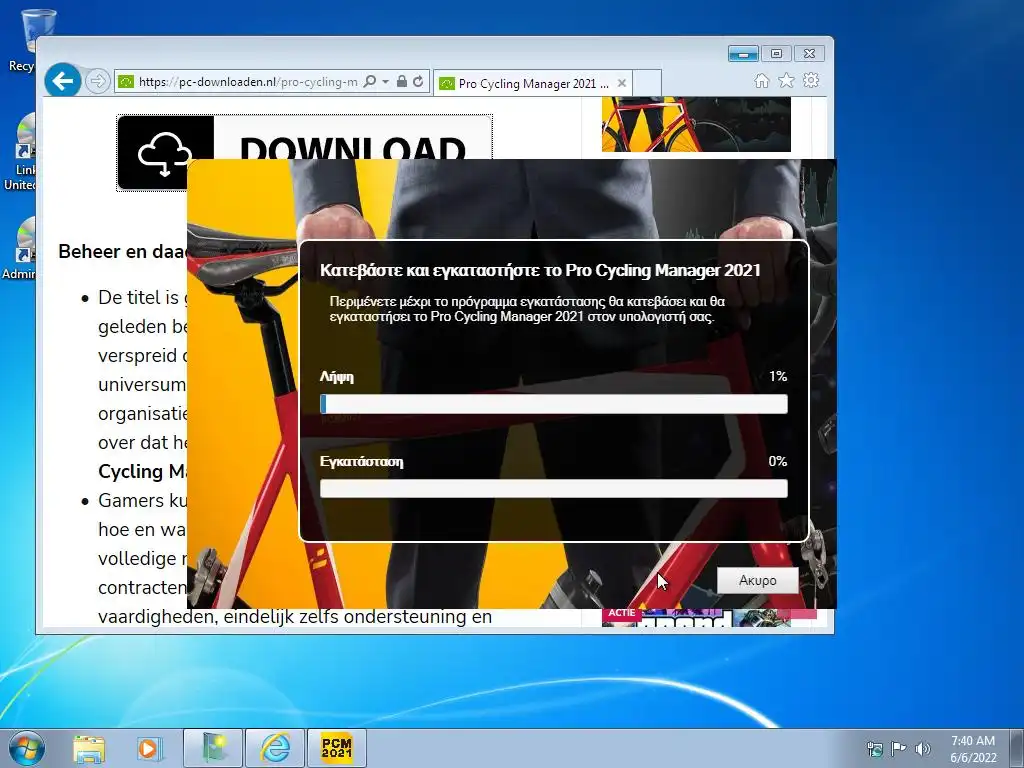Open Windows Media Player from taskbar
Screen dimensions: 1024x768
pyautogui.click(x=150, y=748)
